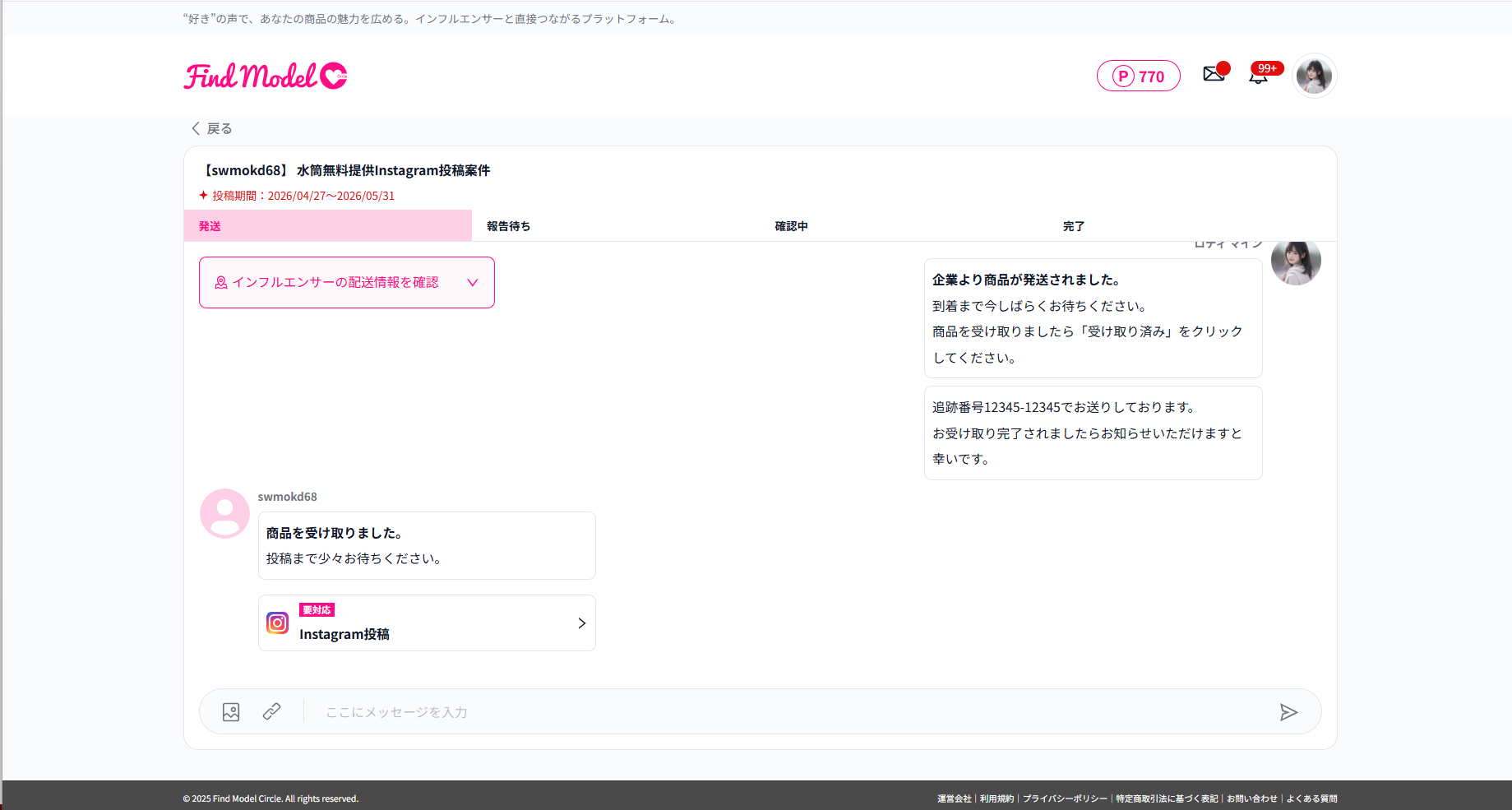Open the お問い合わせ footer link
Image resolution: width=1512 pixels, height=810 pixels.
point(1252,798)
